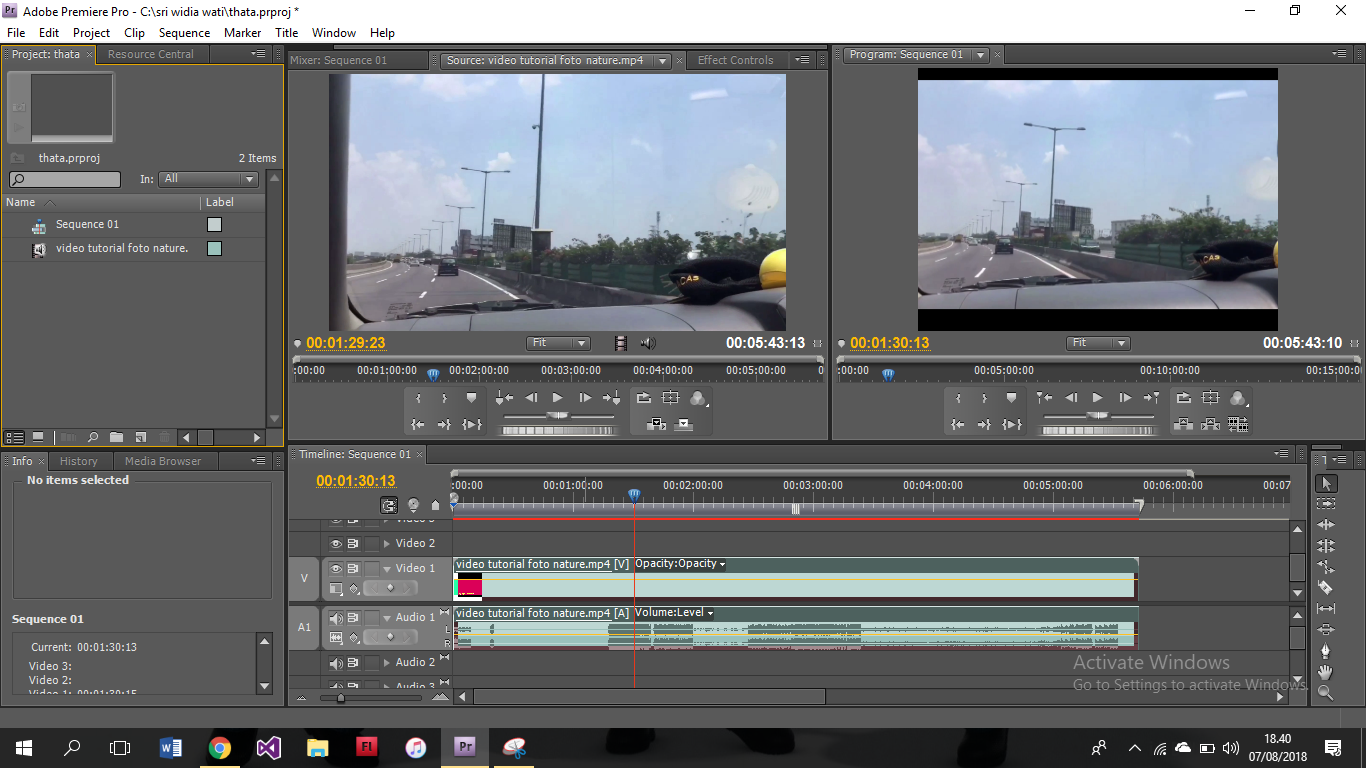The image size is (1366, 768).
Task: Open the In: All dropdown in Project panel
Action: click(x=209, y=179)
